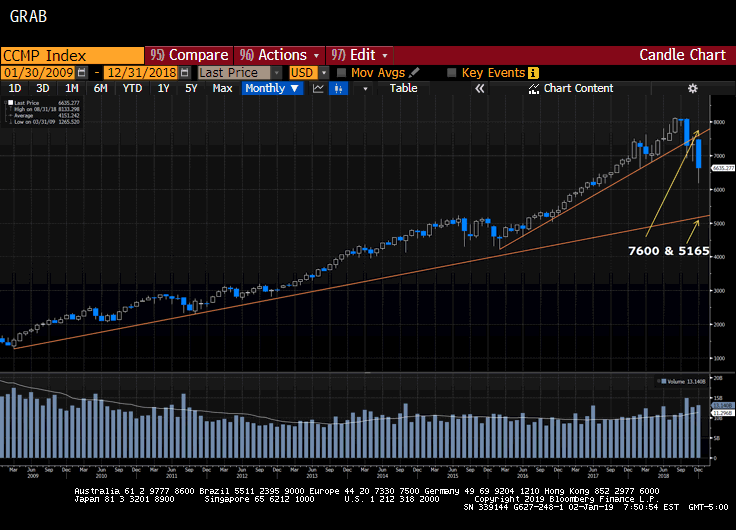Switch to line chart type icon

(318, 88)
